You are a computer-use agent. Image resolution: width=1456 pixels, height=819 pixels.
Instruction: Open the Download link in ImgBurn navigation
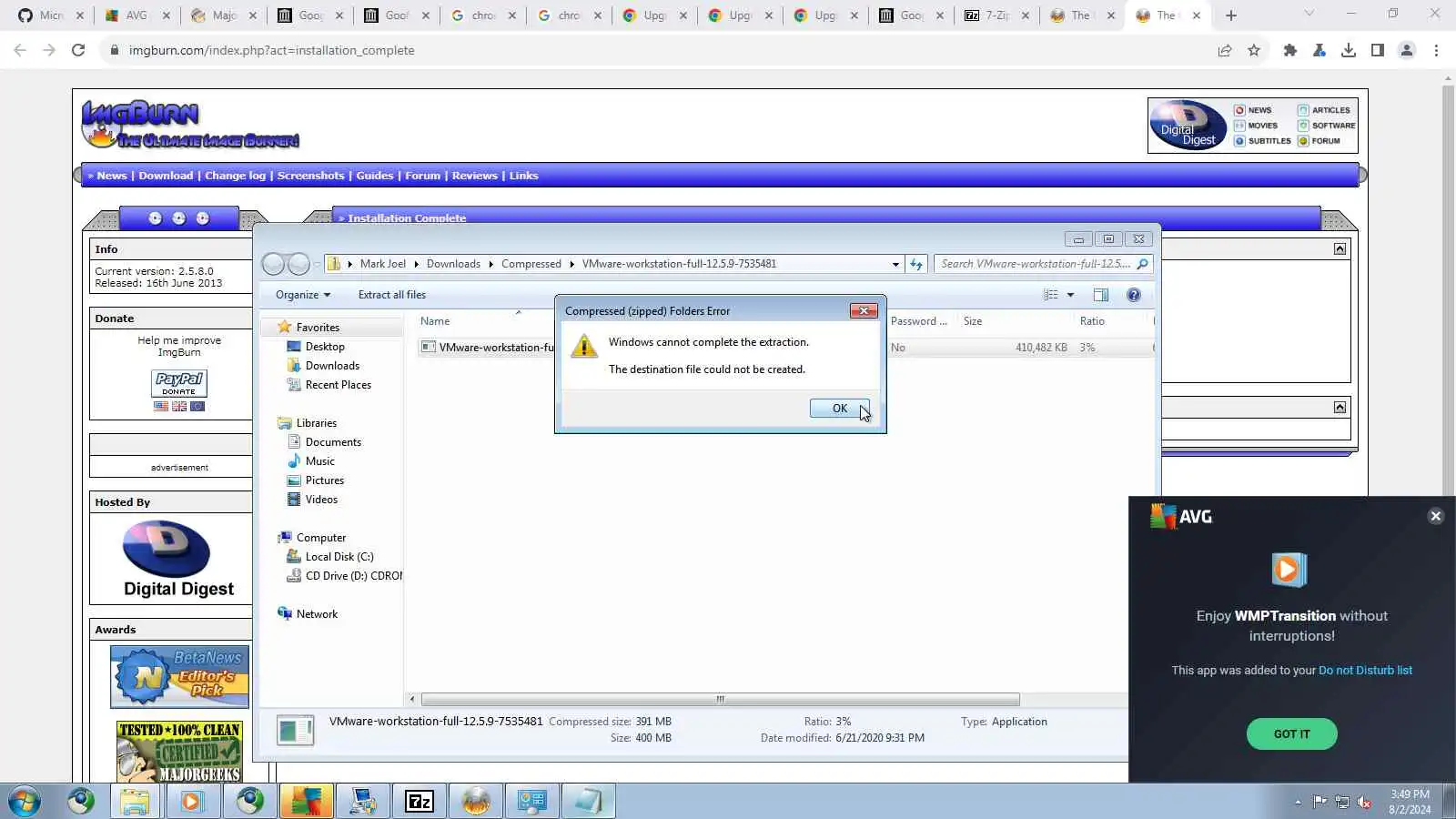[166, 176]
